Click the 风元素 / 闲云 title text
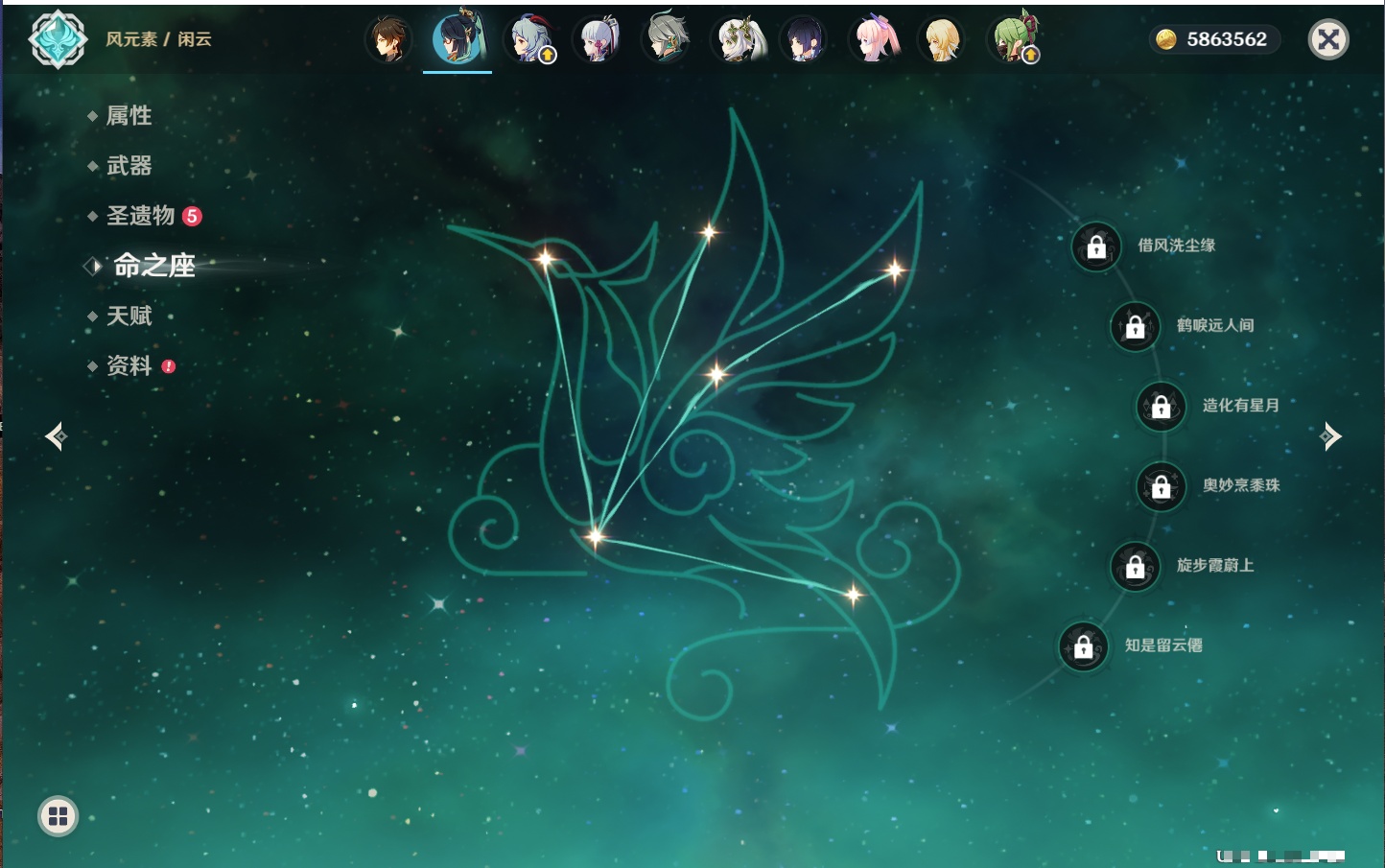This screenshot has width=1385, height=868. coord(158,39)
